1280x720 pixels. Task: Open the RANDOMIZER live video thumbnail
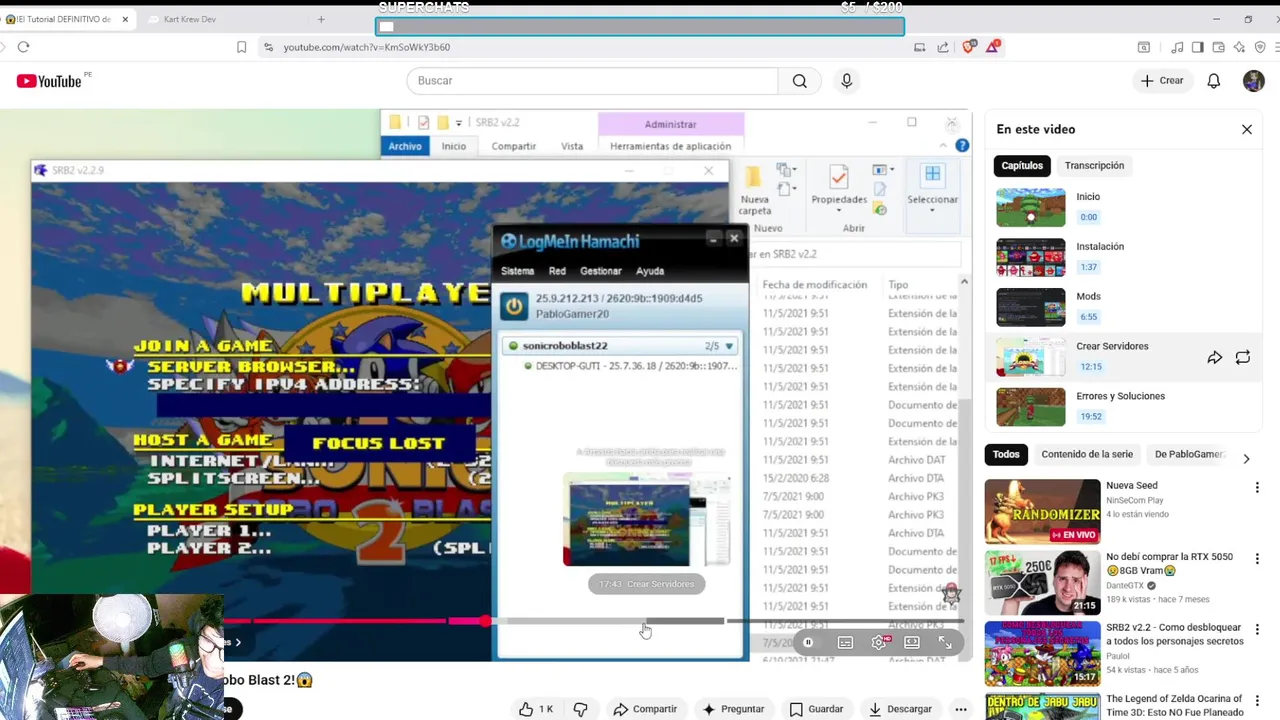point(1040,511)
